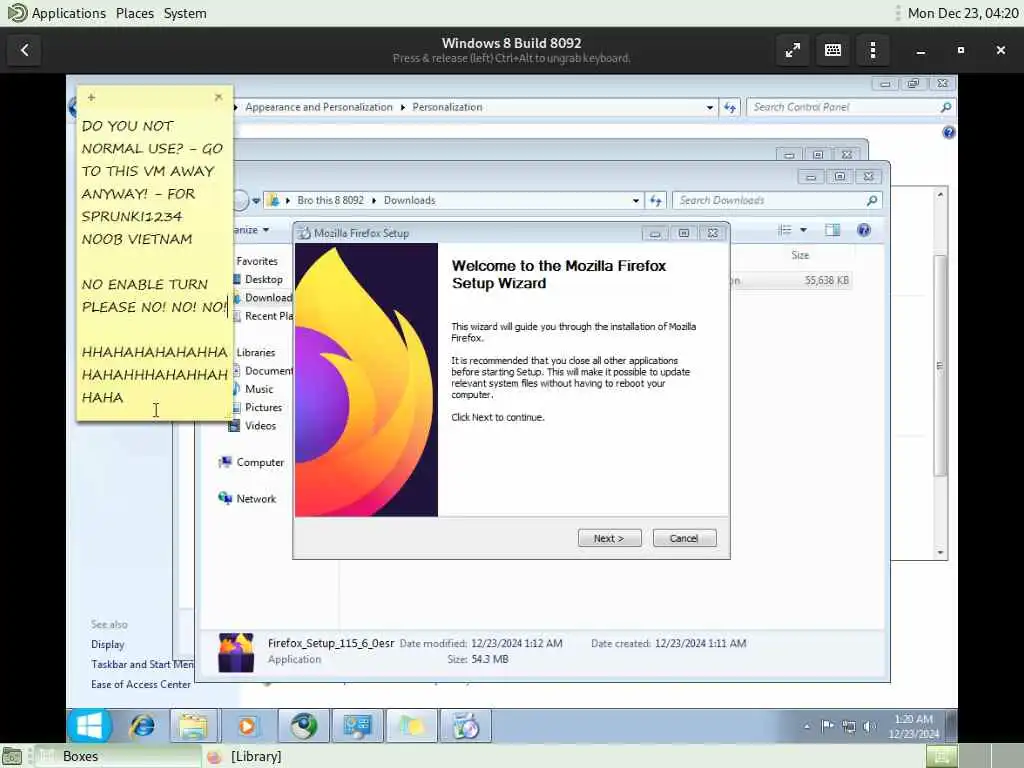Open the Windows Start button
This screenshot has height=768, width=1024.
tap(89, 726)
